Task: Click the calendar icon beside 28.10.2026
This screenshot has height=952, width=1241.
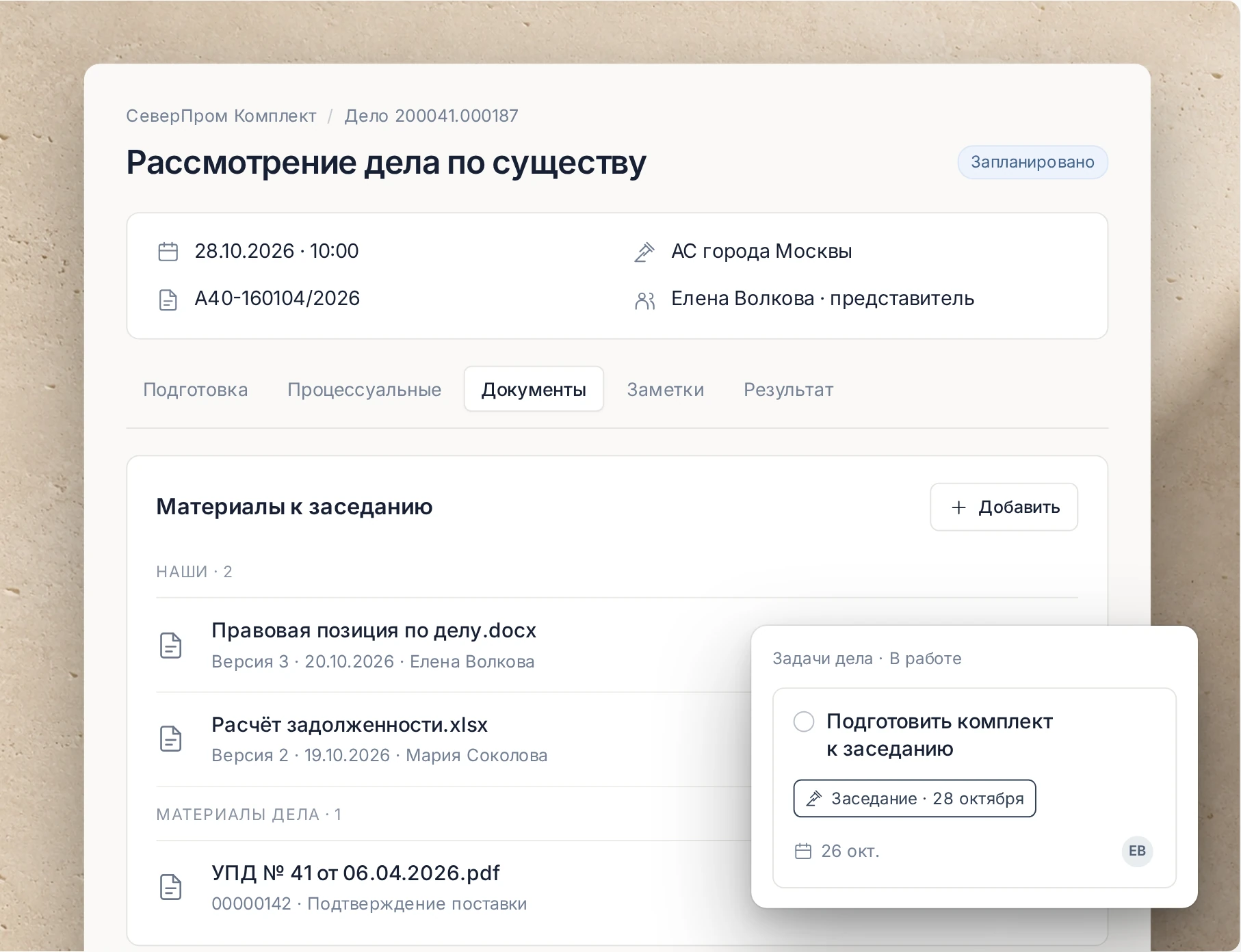Action: click(x=168, y=252)
